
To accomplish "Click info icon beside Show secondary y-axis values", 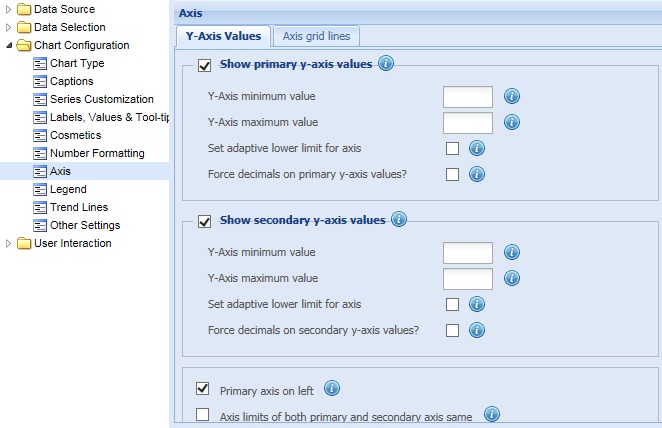I will tap(399, 219).
